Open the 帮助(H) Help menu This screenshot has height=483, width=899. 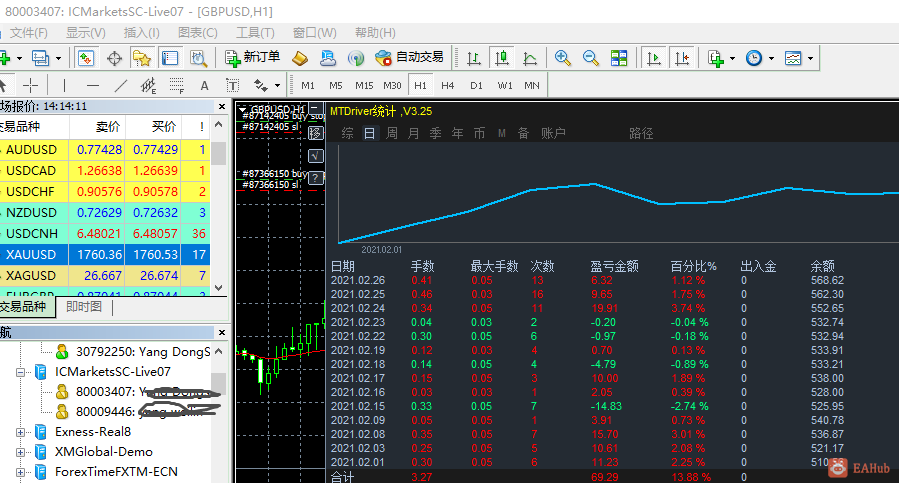(375, 33)
